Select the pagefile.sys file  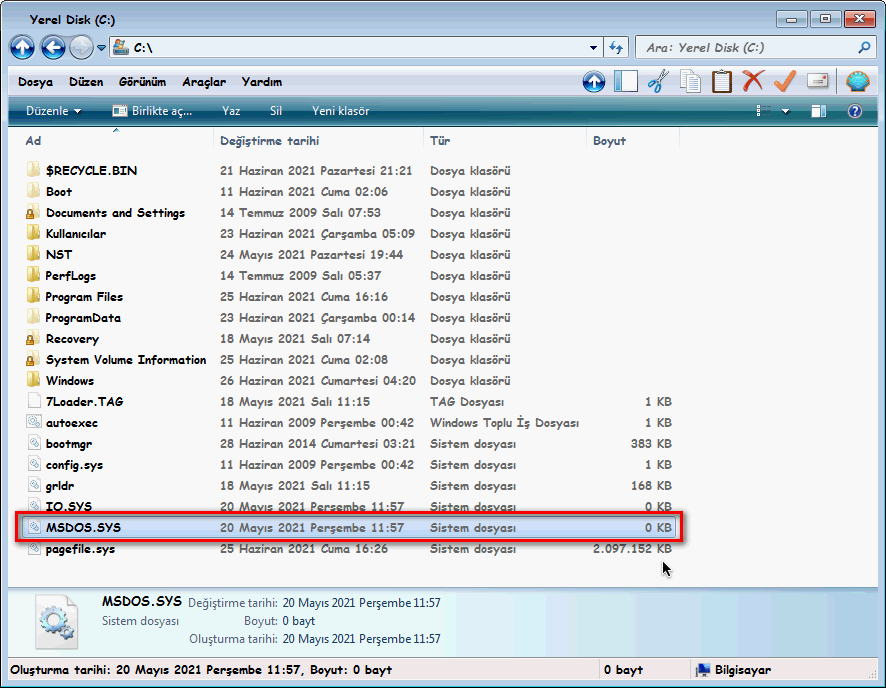coord(80,549)
